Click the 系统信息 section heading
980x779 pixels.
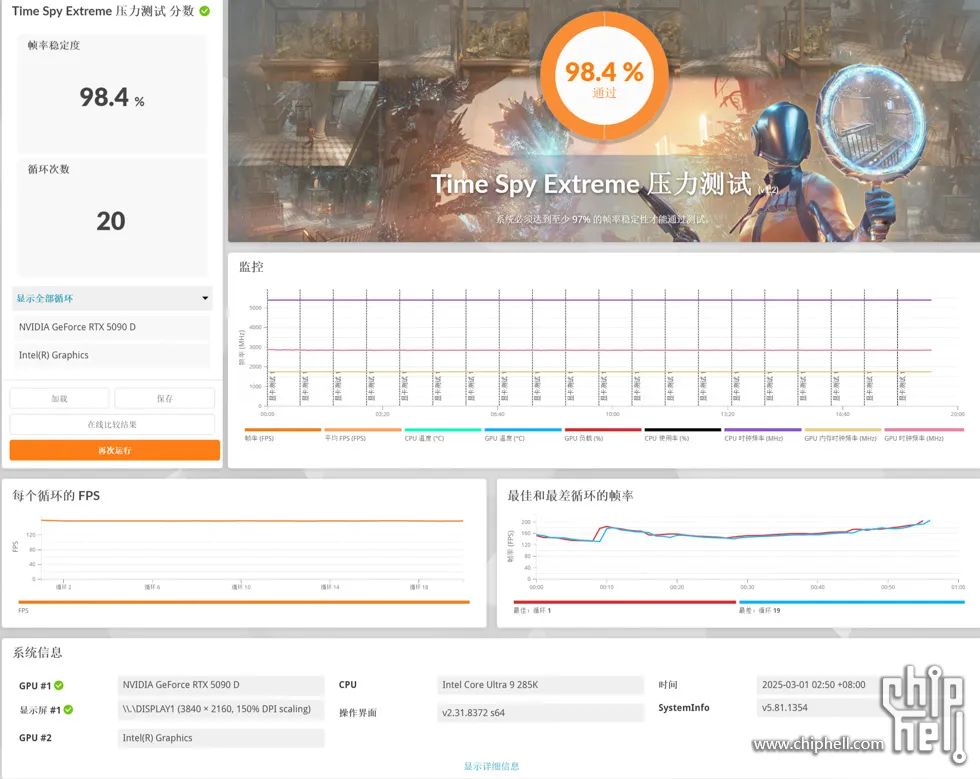pos(38,653)
